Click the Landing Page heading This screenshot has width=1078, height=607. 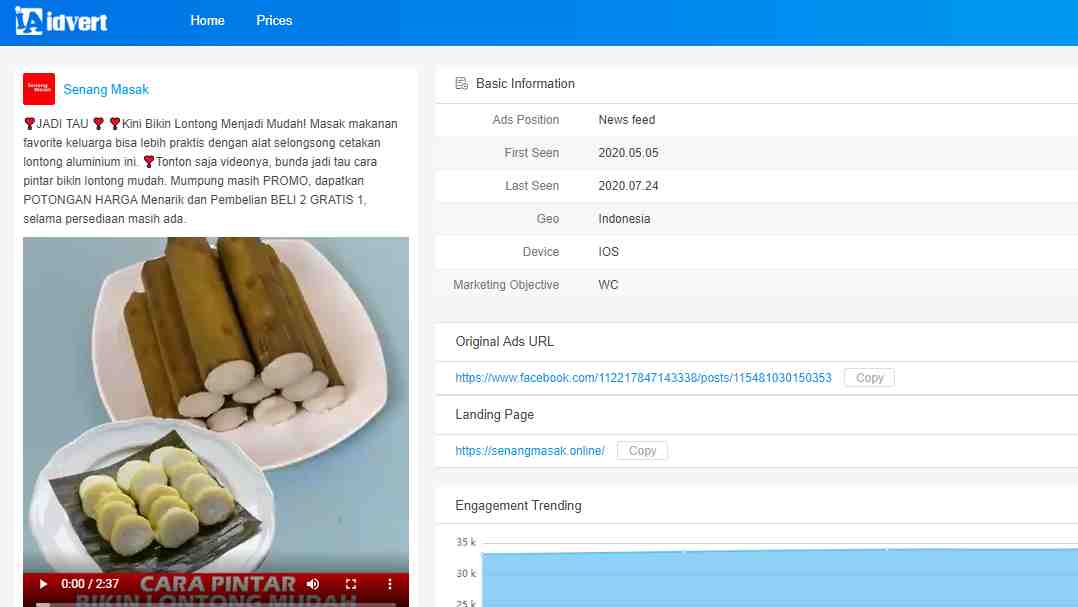pos(494,415)
